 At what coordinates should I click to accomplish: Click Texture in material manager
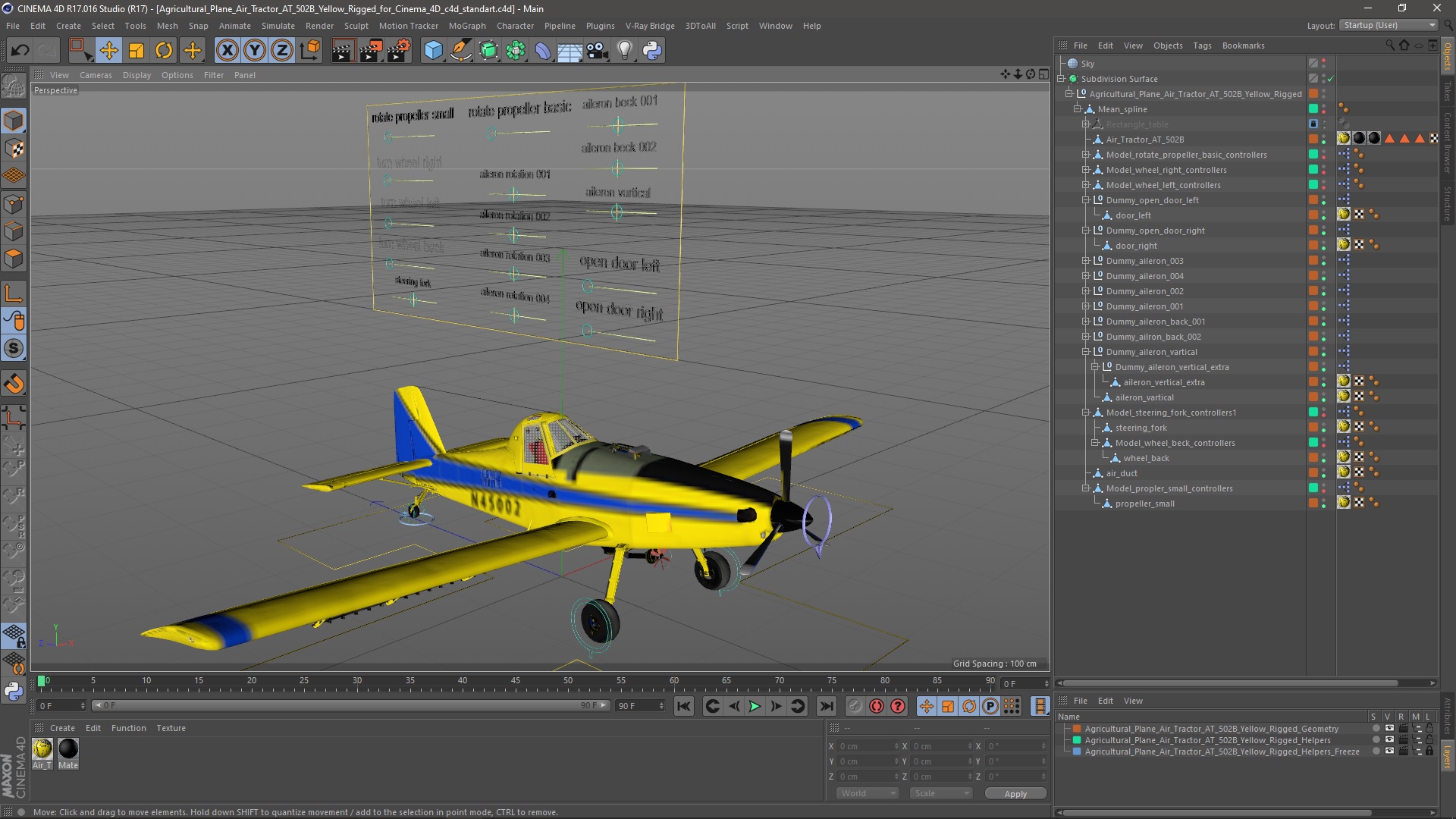pos(171,728)
